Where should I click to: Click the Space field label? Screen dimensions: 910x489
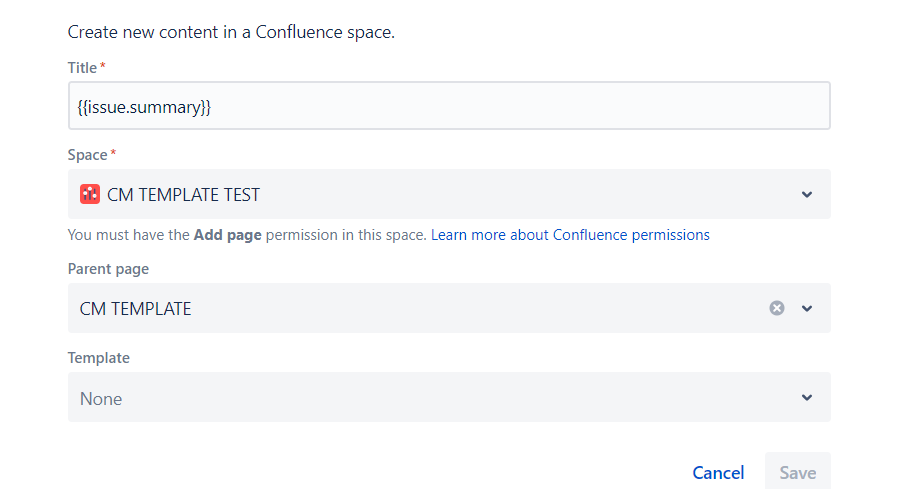tap(88, 155)
